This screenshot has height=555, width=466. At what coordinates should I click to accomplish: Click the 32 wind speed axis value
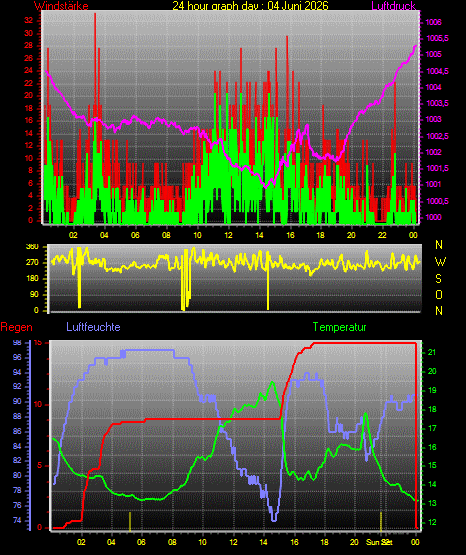tap(29, 21)
